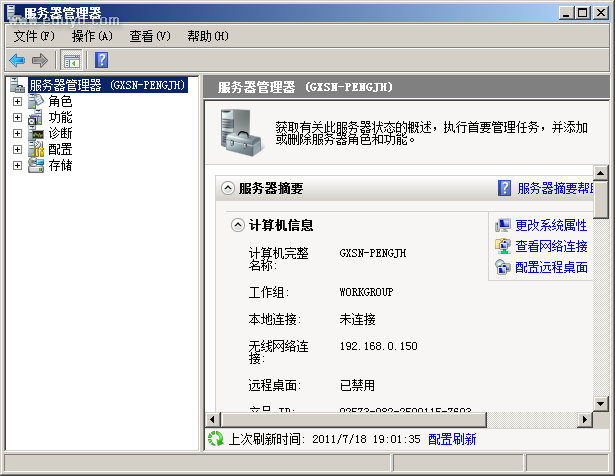The width and height of the screenshot is (615, 476).
Task: Click the blue help toolbar icon
Action: pyautogui.click(x=101, y=60)
